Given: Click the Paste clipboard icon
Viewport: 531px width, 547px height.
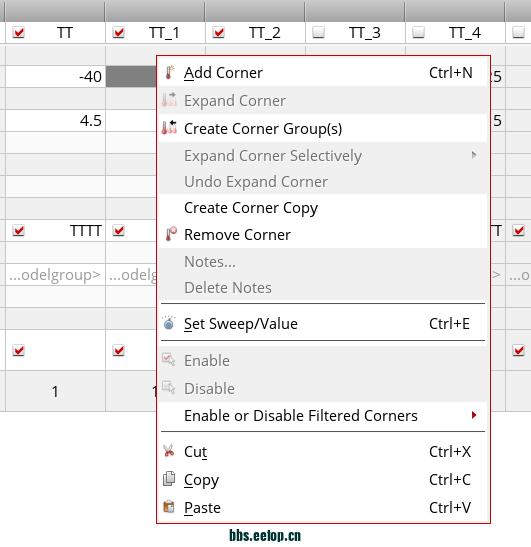Looking at the screenshot, I should click(x=169, y=507).
